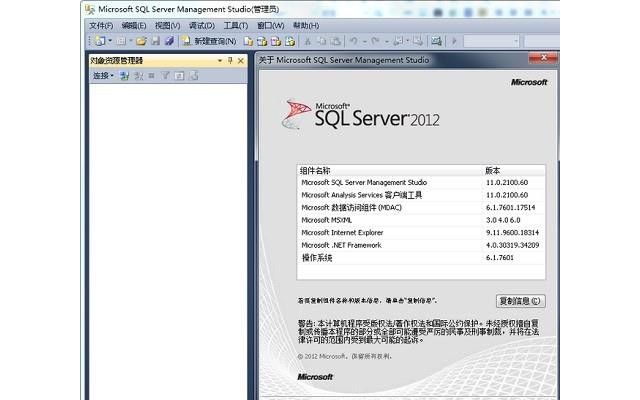The width and height of the screenshot is (640, 400).
Task: Select the Microsoft Analysis Services 客户端工具 row
Action: 421,195
